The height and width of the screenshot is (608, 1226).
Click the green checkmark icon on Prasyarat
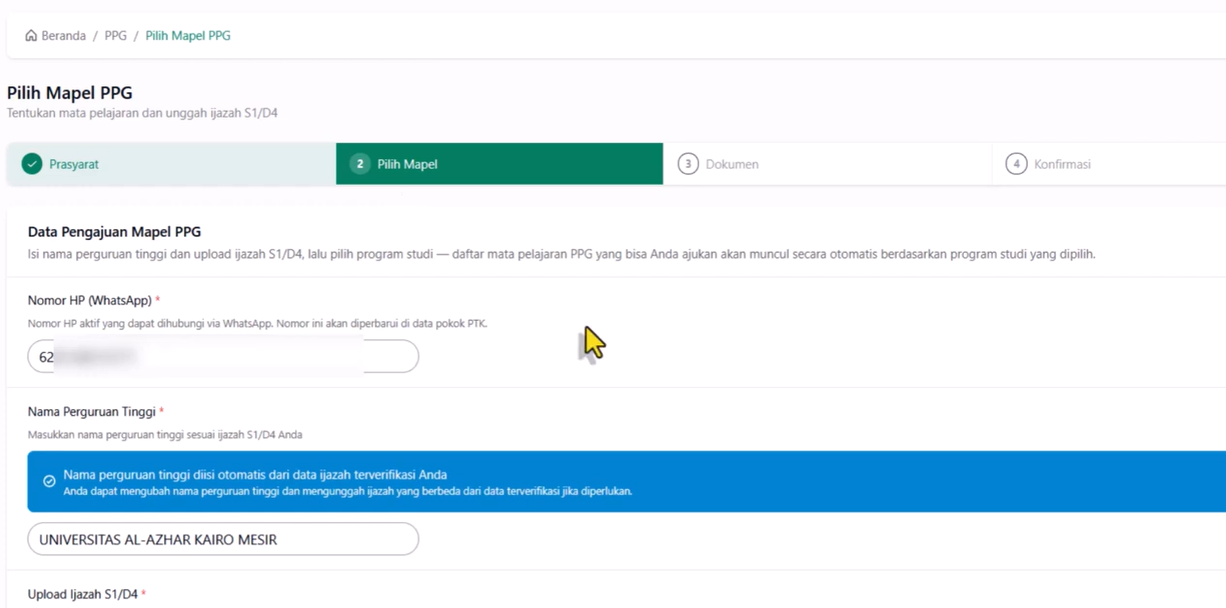point(32,164)
